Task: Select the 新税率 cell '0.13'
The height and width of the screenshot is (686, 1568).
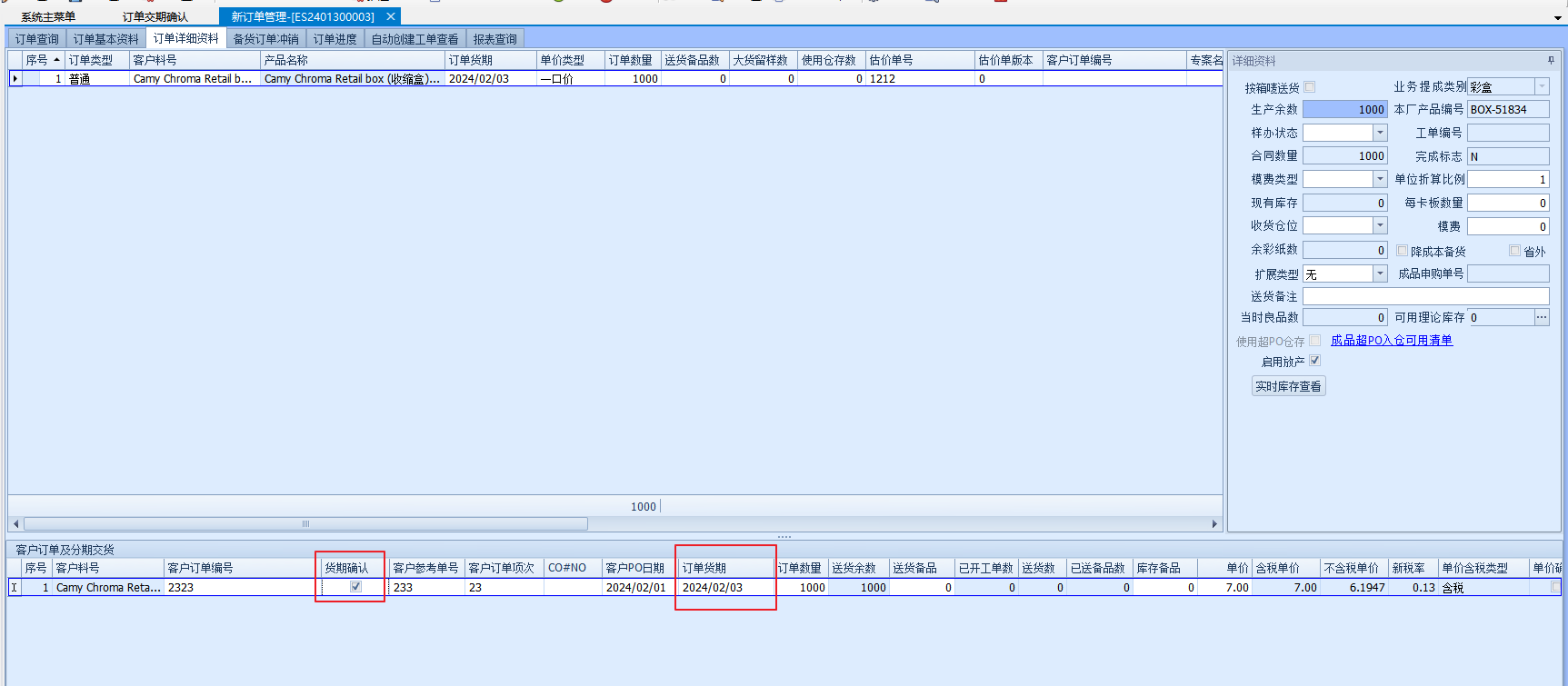Action: [1413, 588]
